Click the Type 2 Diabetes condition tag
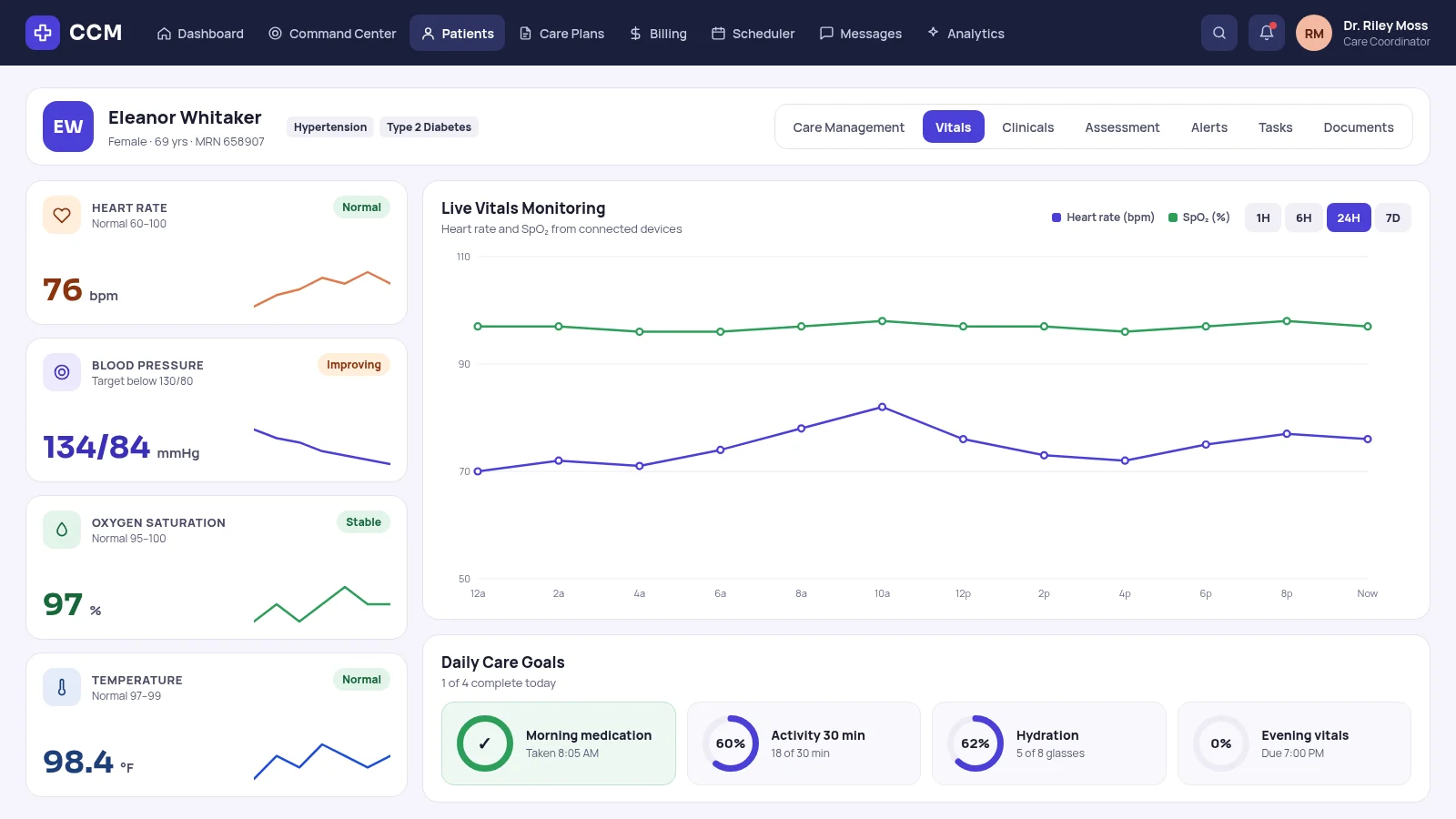The image size is (1456, 819). (x=429, y=127)
